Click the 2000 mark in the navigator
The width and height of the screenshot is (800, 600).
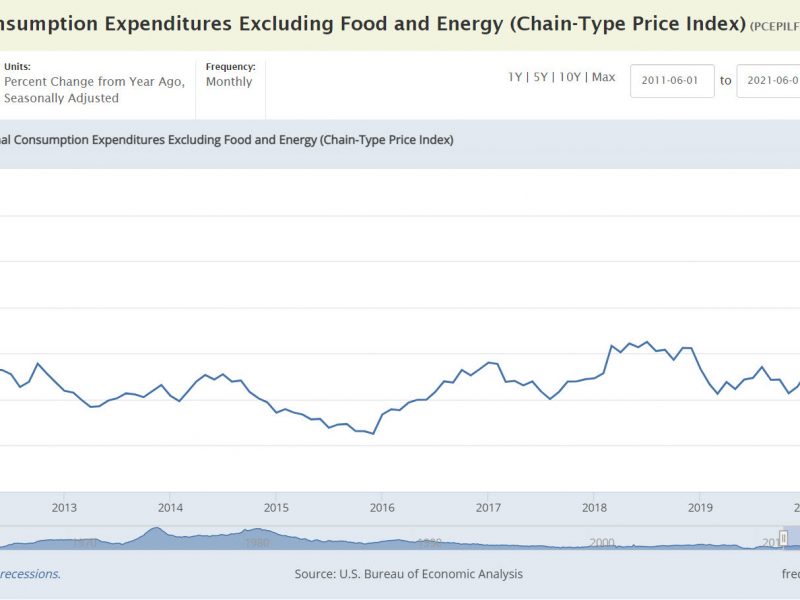pos(601,542)
